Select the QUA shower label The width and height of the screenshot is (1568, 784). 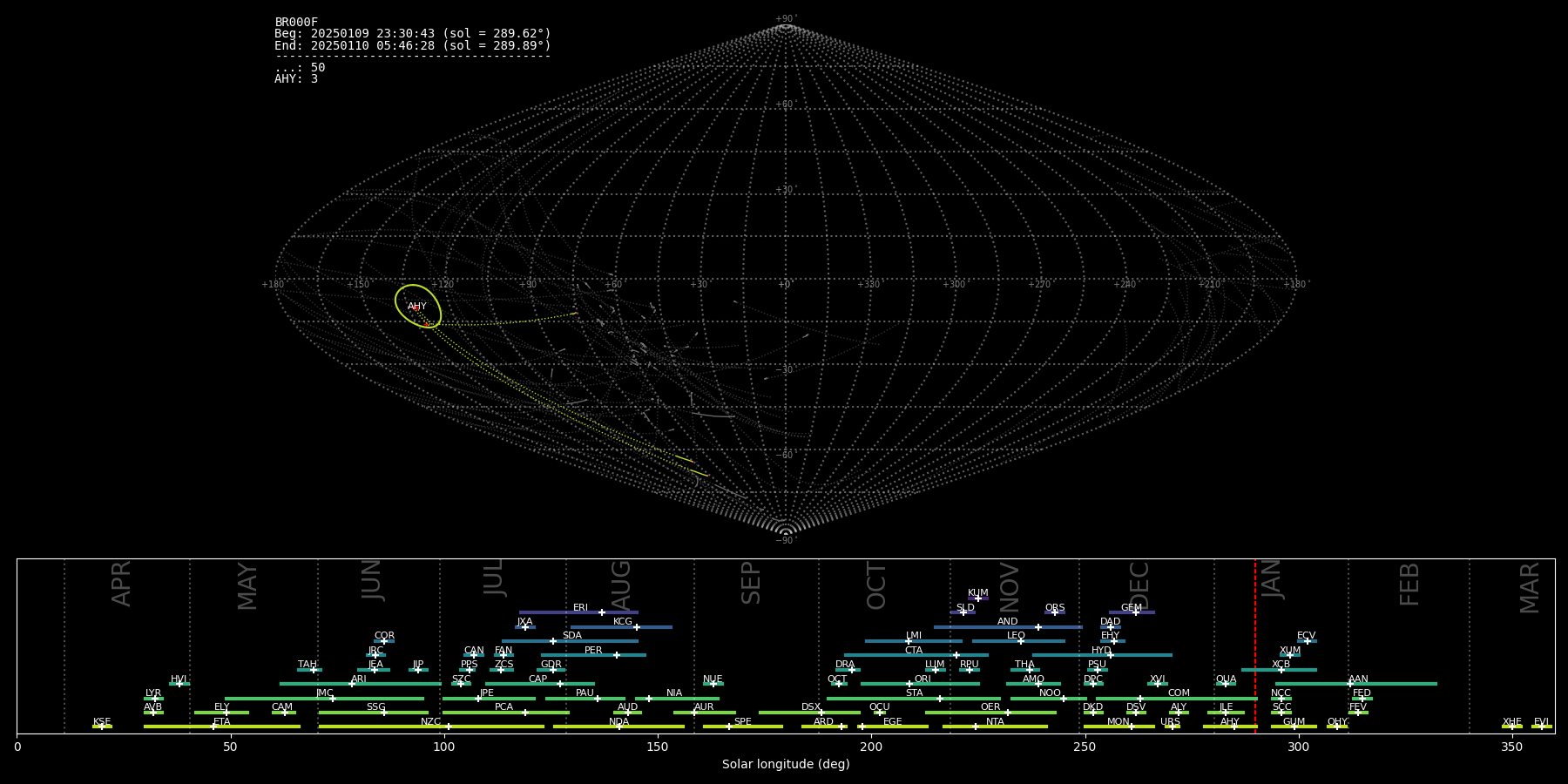click(1227, 679)
